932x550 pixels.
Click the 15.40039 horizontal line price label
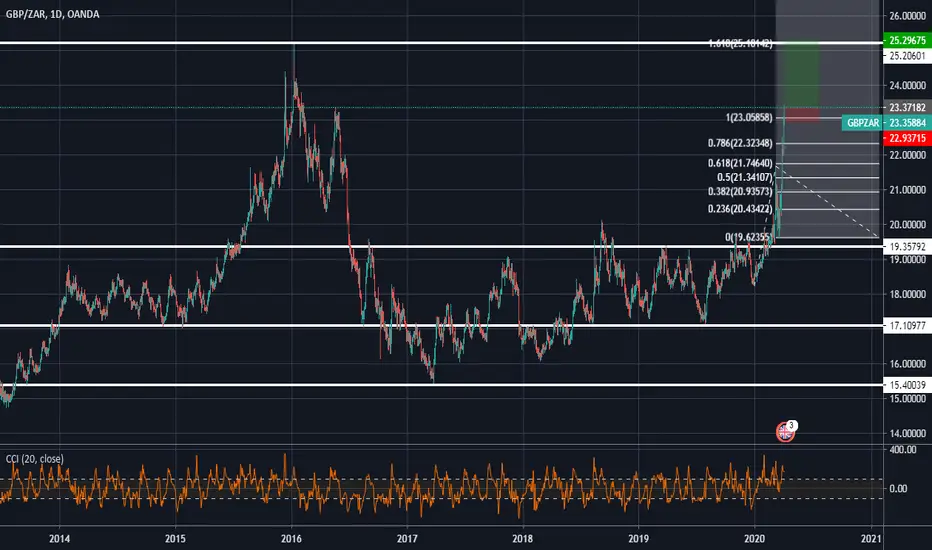[907, 385]
